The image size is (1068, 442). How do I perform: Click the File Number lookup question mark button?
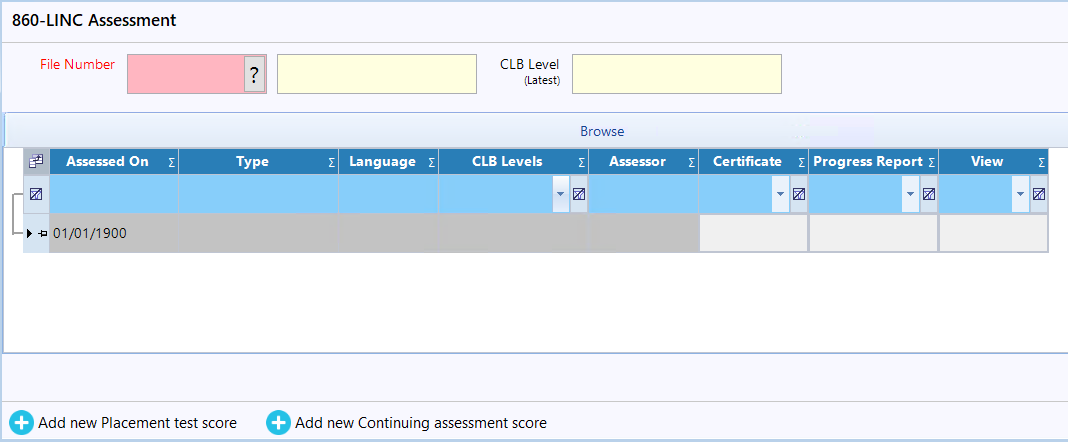(254, 74)
